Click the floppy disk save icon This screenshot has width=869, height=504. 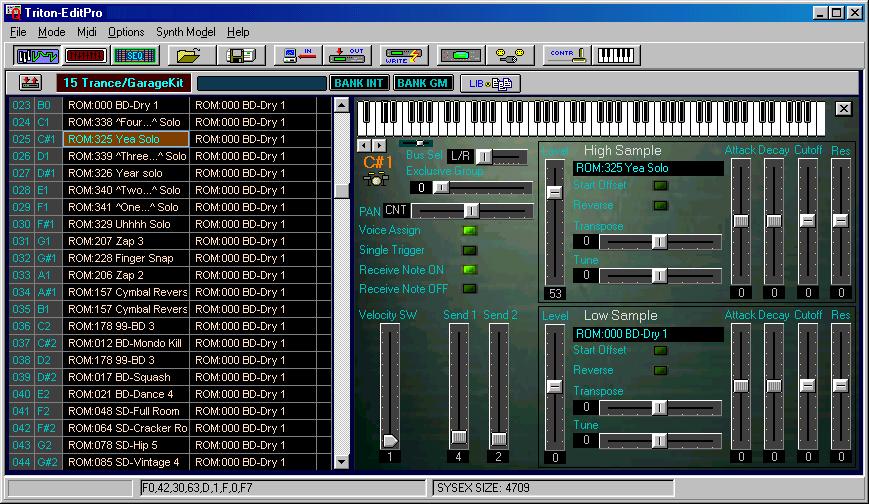[x=241, y=55]
